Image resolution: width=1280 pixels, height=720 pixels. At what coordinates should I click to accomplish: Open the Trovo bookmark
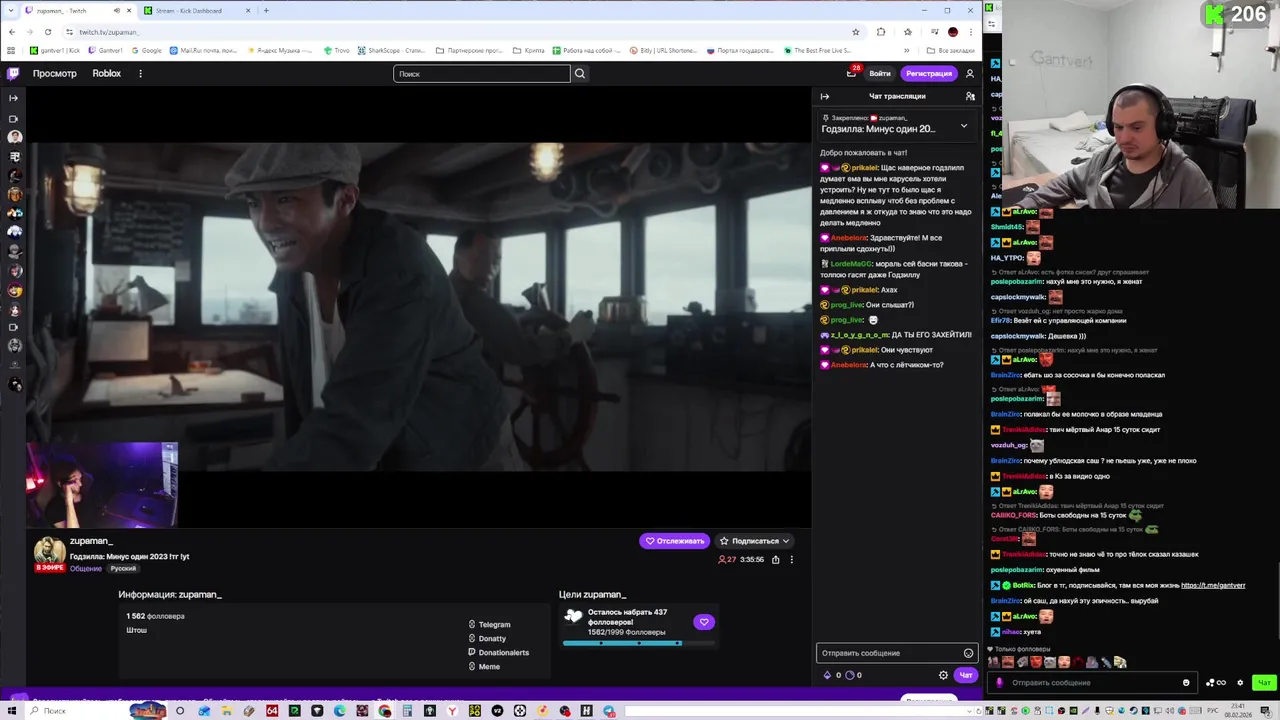[x=337, y=50]
